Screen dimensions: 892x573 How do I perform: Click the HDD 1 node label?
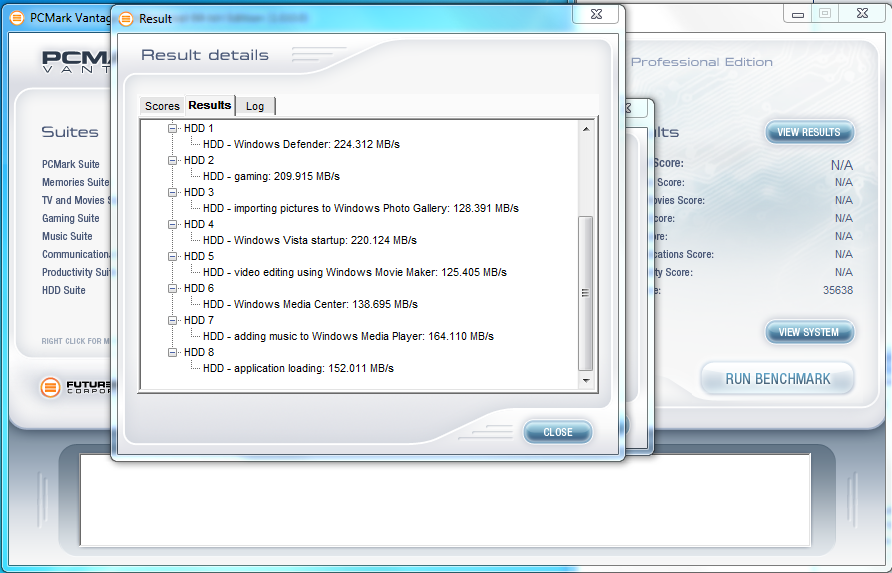199,129
